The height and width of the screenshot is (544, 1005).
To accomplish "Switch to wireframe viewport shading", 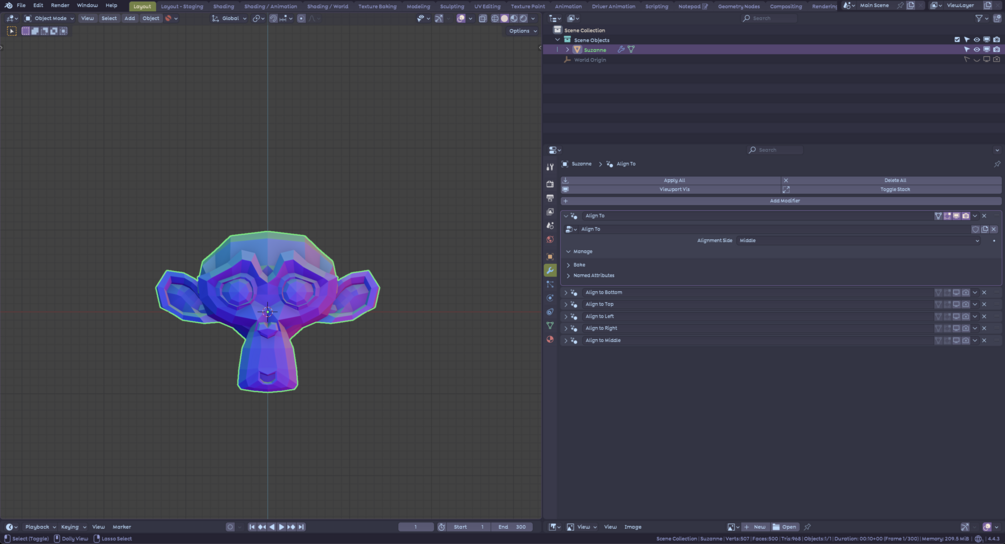I will pos(495,19).
